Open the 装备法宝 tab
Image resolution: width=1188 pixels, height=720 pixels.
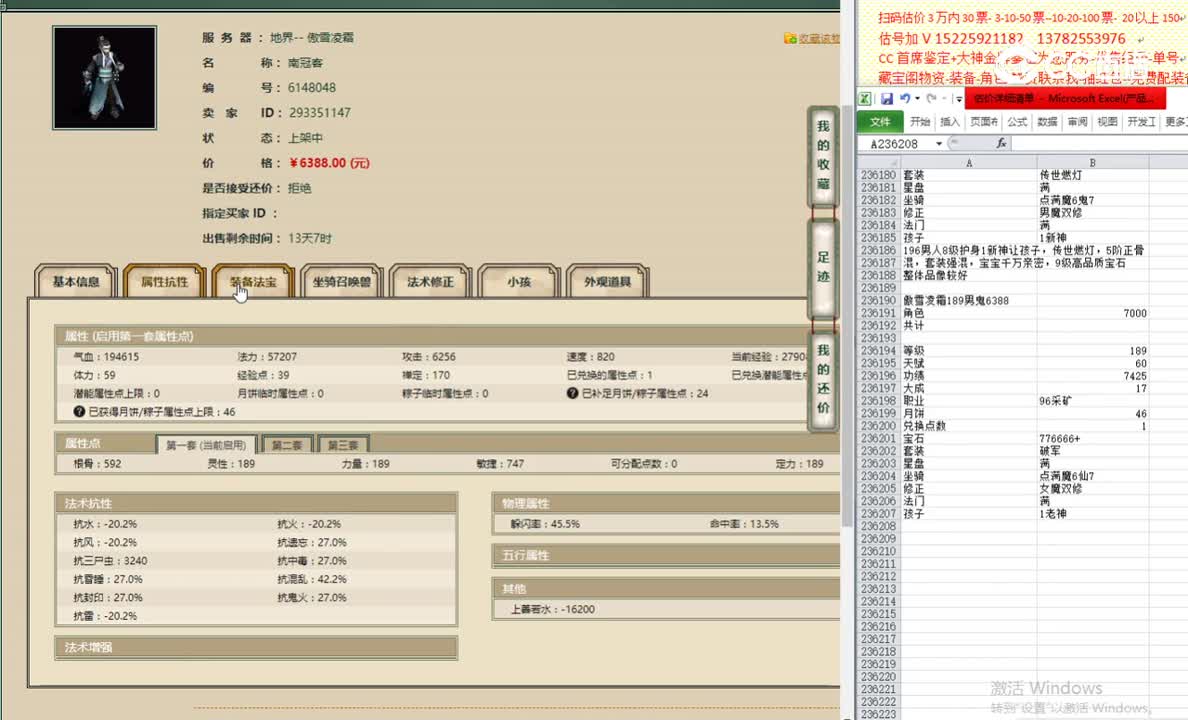point(253,281)
